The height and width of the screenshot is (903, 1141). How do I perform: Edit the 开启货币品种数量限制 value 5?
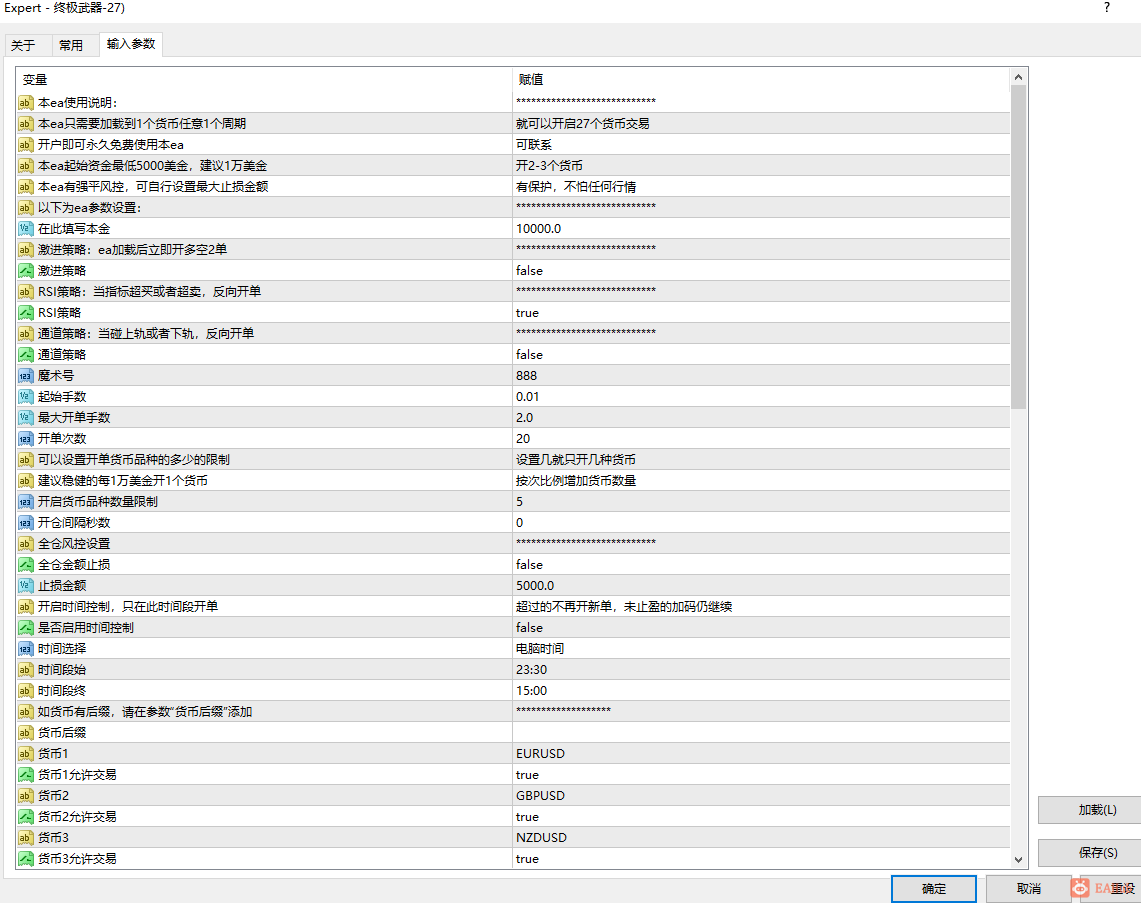pos(761,501)
